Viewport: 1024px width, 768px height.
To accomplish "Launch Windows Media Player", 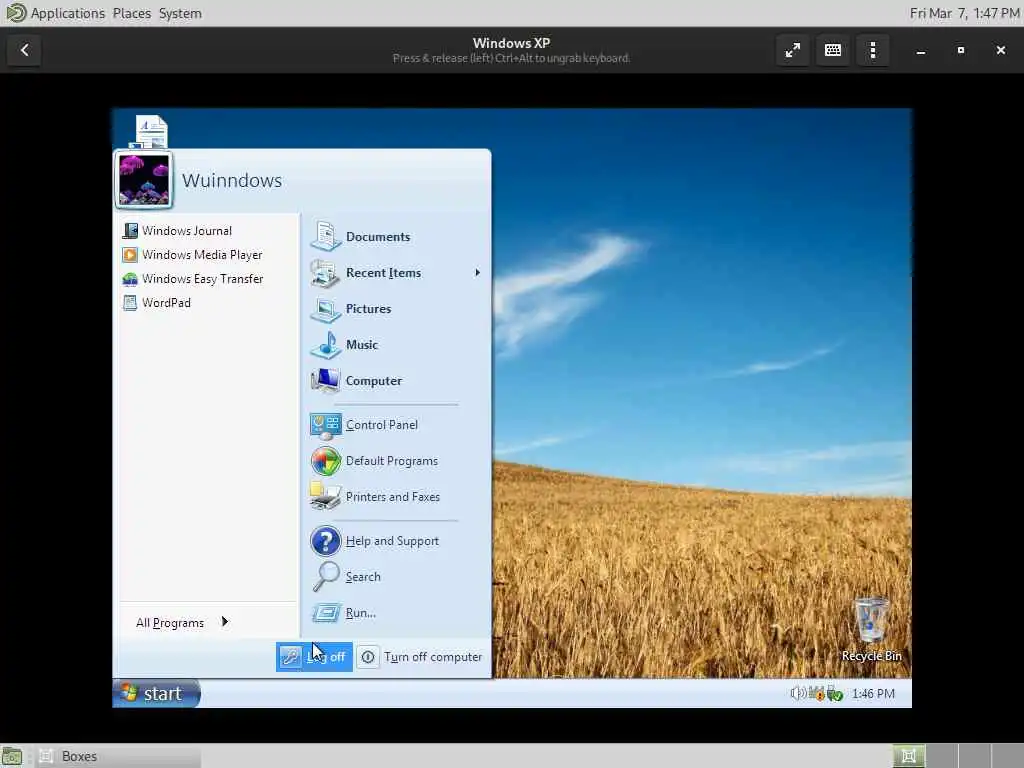I will [192, 255].
